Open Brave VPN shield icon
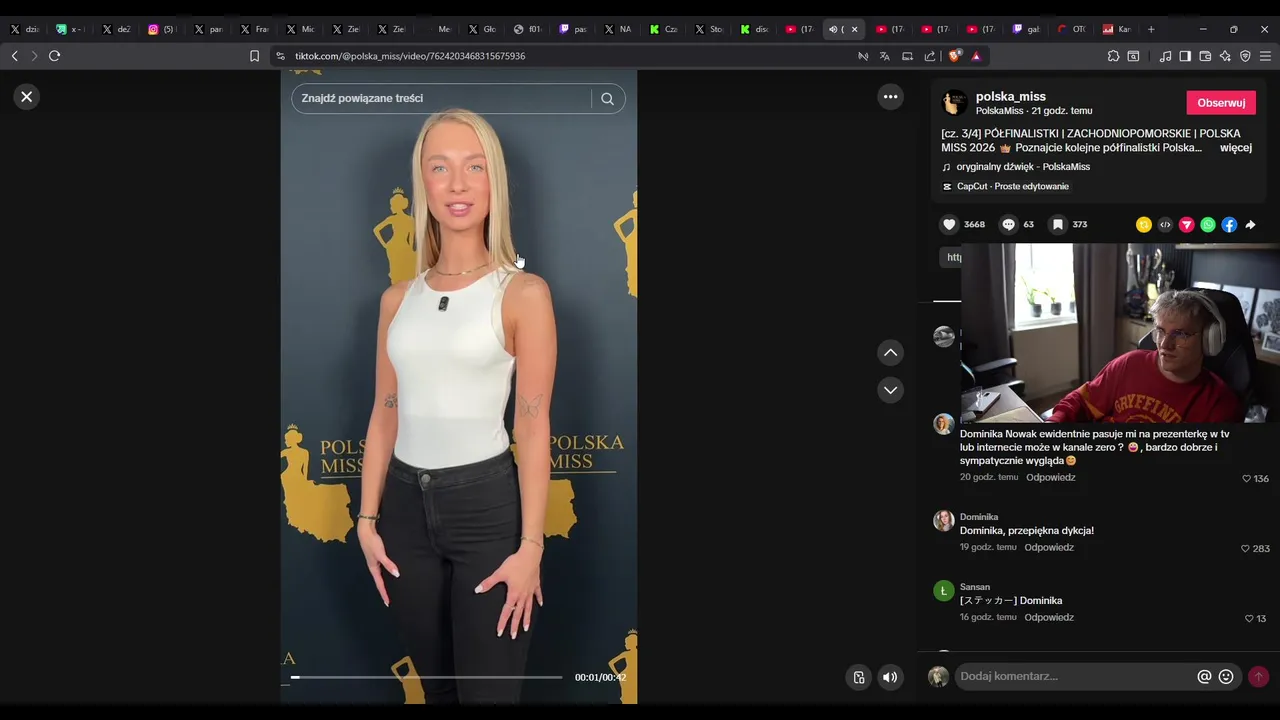 [1245, 56]
